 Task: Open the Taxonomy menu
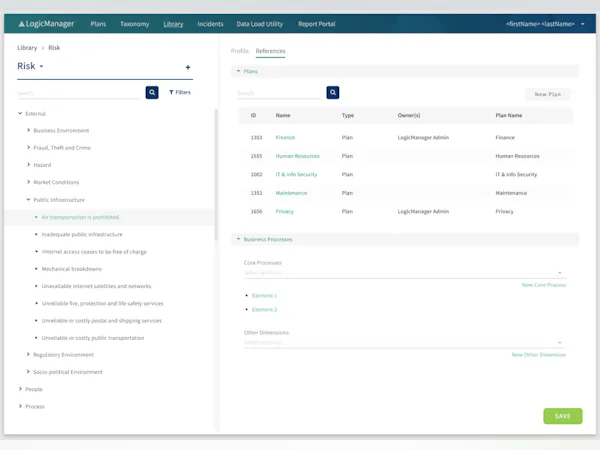pos(135,24)
